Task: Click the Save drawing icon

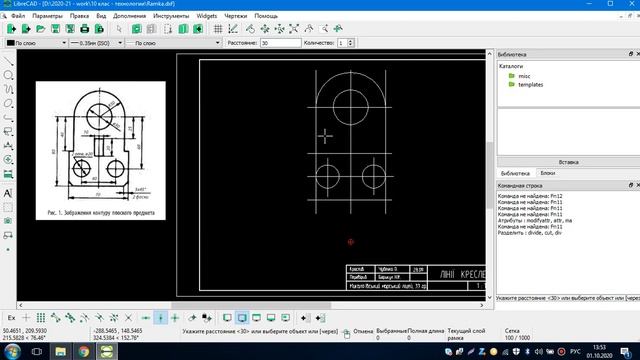Action: point(55,29)
